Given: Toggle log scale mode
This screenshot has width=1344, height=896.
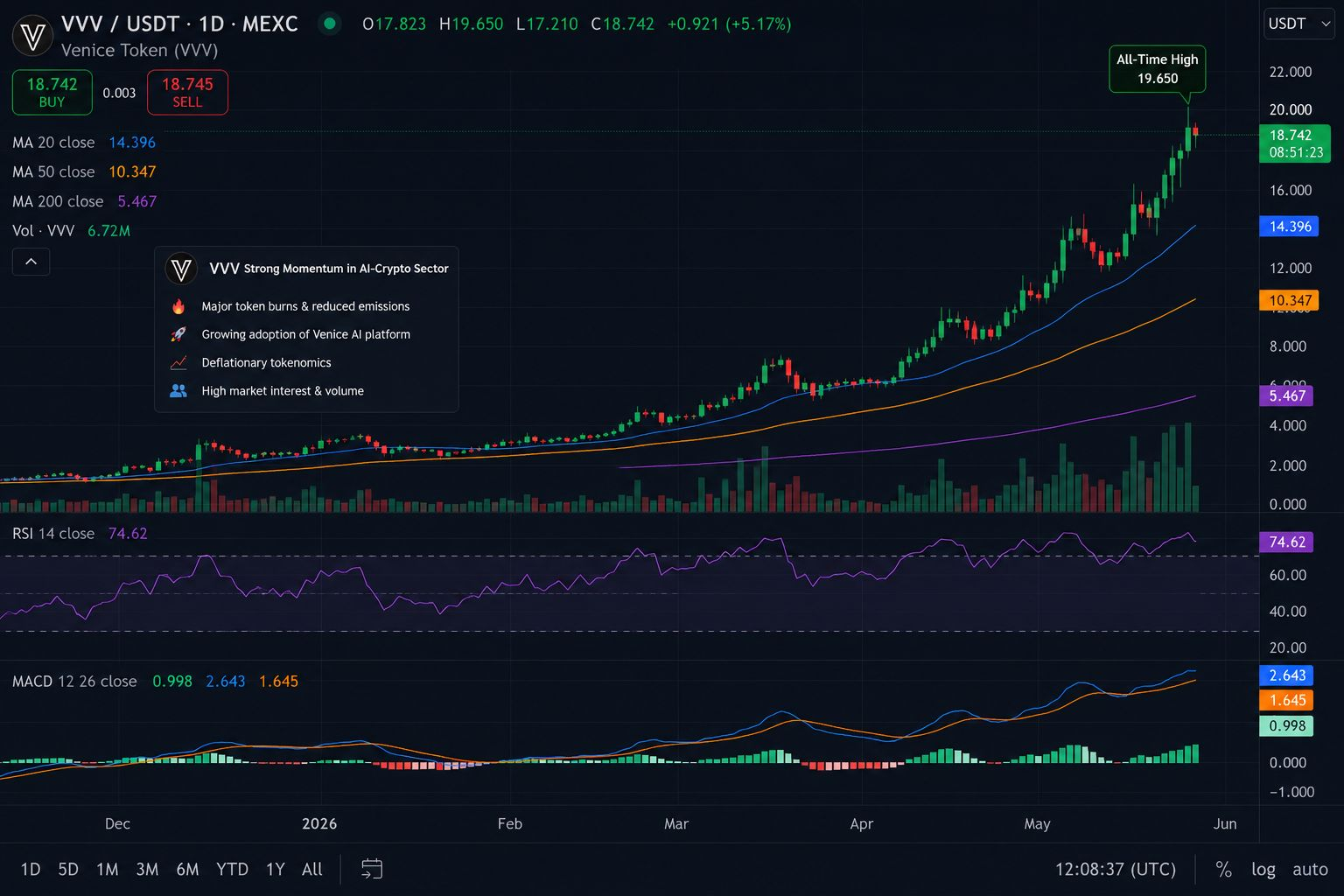Looking at the screenshot, I should tap(1263, 870).
